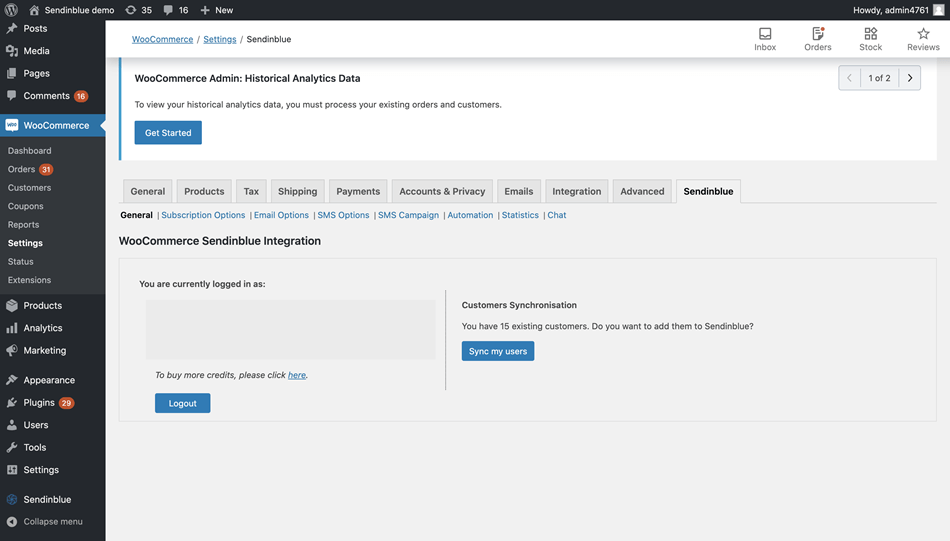Click the Media icon in sidebar
Image resolution: width=950 pixels, height=541 pixels.
click(x=12, y=51)
